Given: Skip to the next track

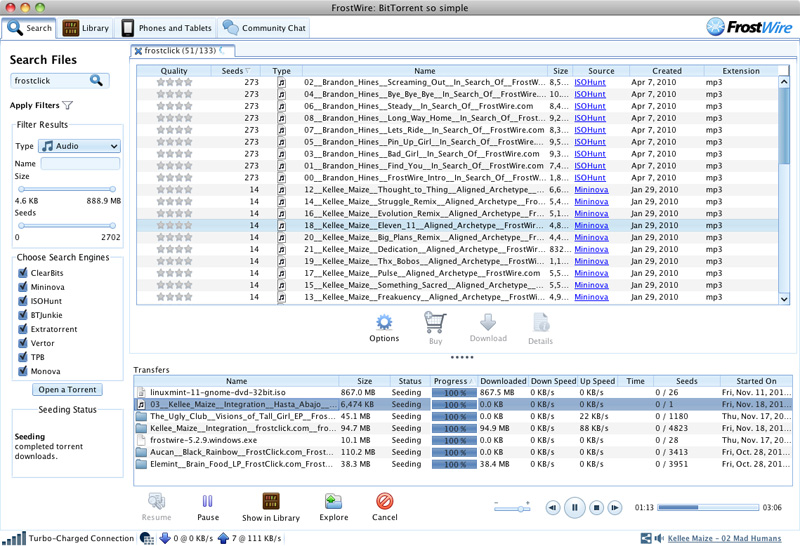Looking at the screenshot, I should point(615,508).
